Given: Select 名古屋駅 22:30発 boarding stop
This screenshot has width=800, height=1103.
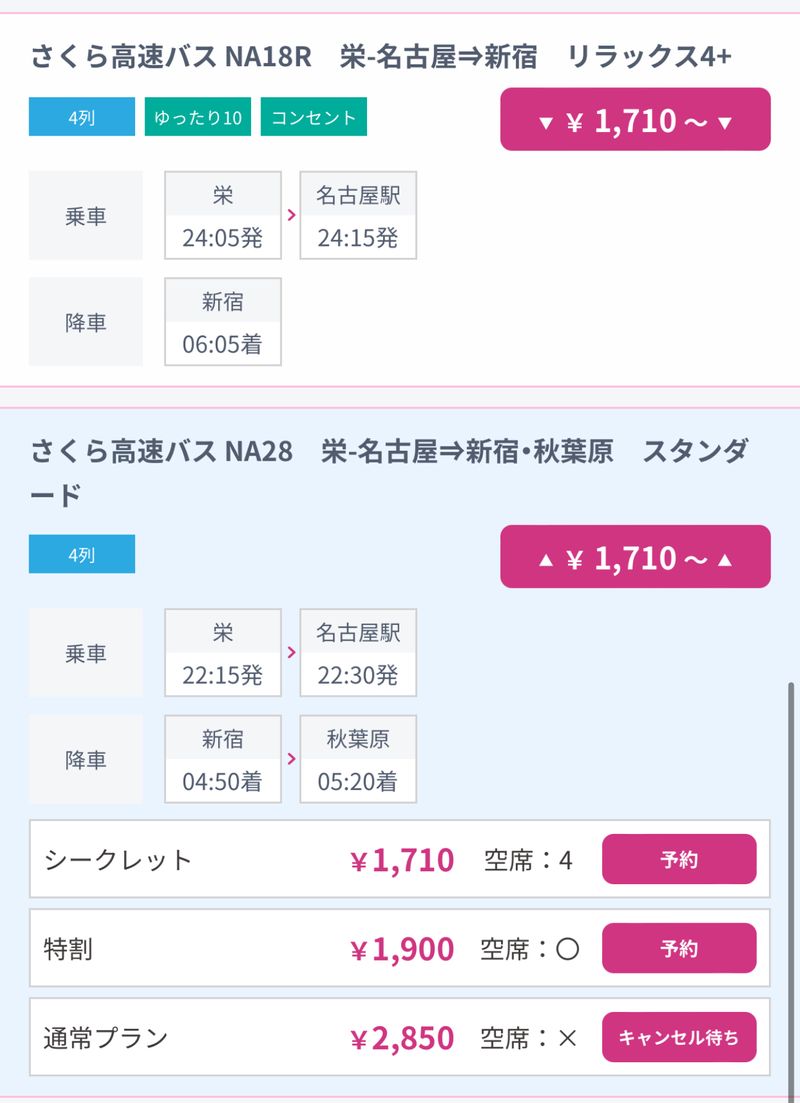Looking at the screenshot, I should 358,653.
